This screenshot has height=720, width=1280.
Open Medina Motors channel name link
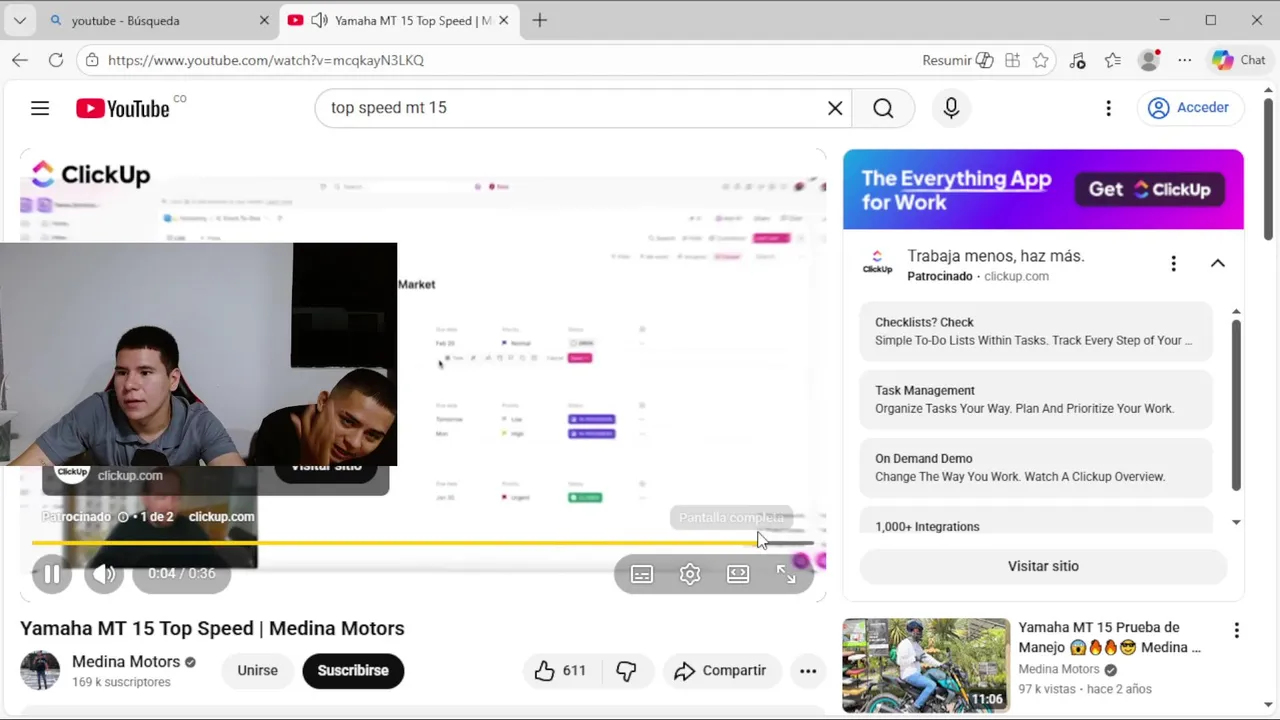(x=126, y=662)
